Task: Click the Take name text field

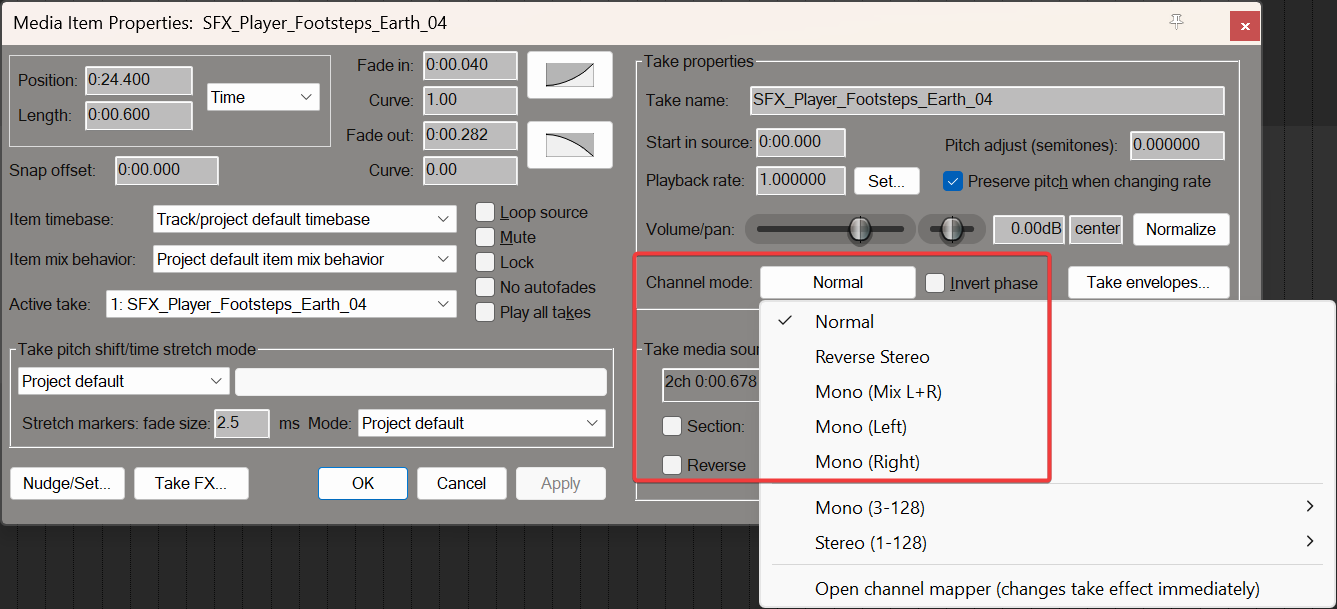Action: click(987, 100)
